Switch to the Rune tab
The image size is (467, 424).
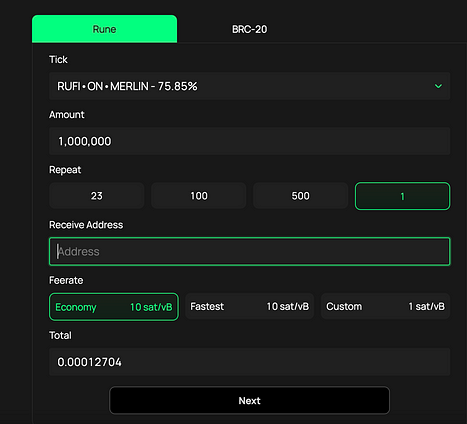pyautogui.click(x=104, y=29)
